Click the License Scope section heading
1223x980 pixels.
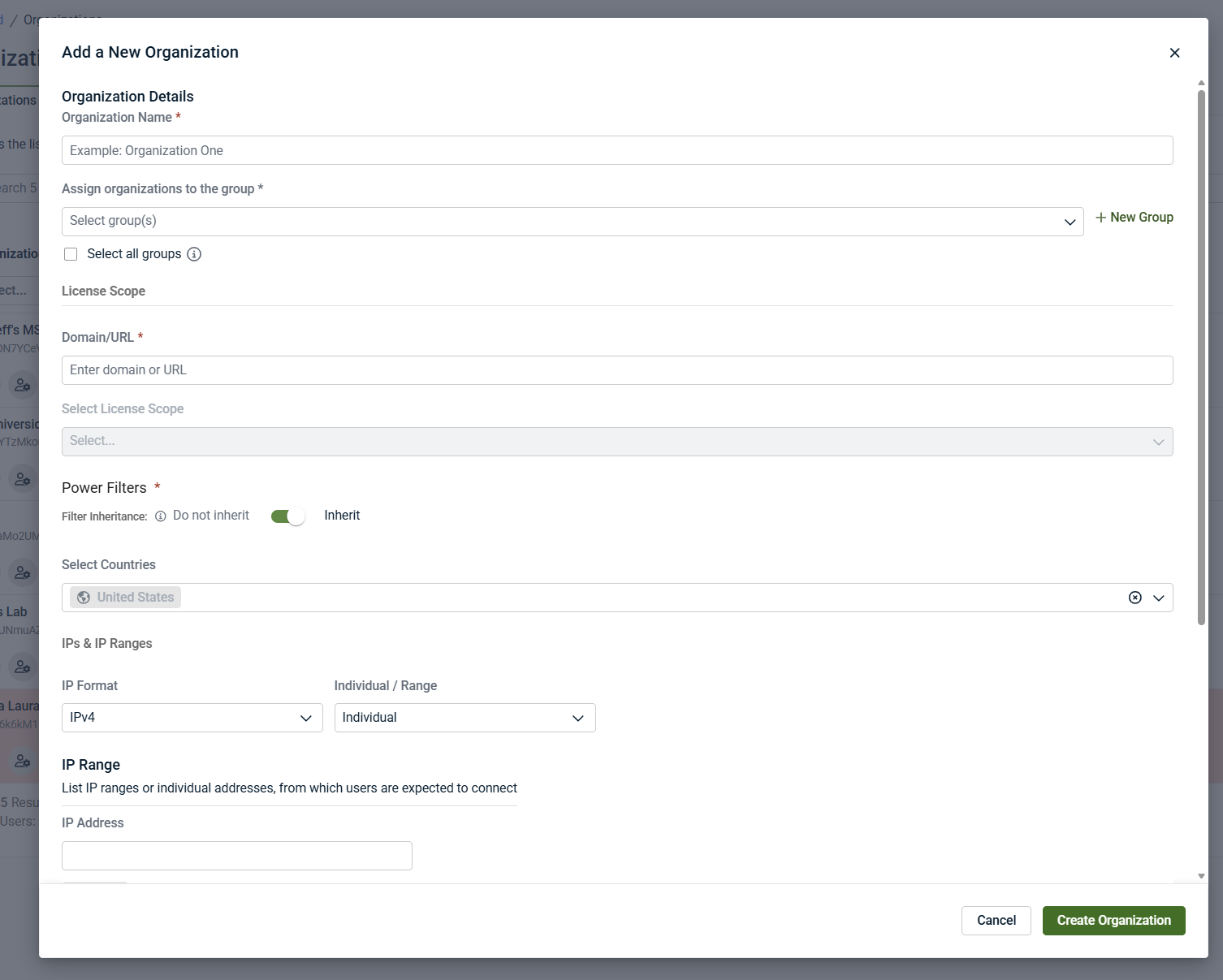[x=103, y=291]
